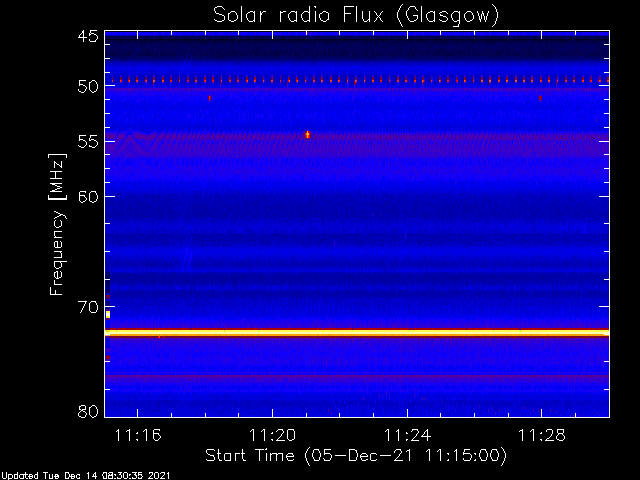The width and height of the screenshot is (640, 480).
Task: Click the 11:20 time tick label
Action: pos(272,435)
